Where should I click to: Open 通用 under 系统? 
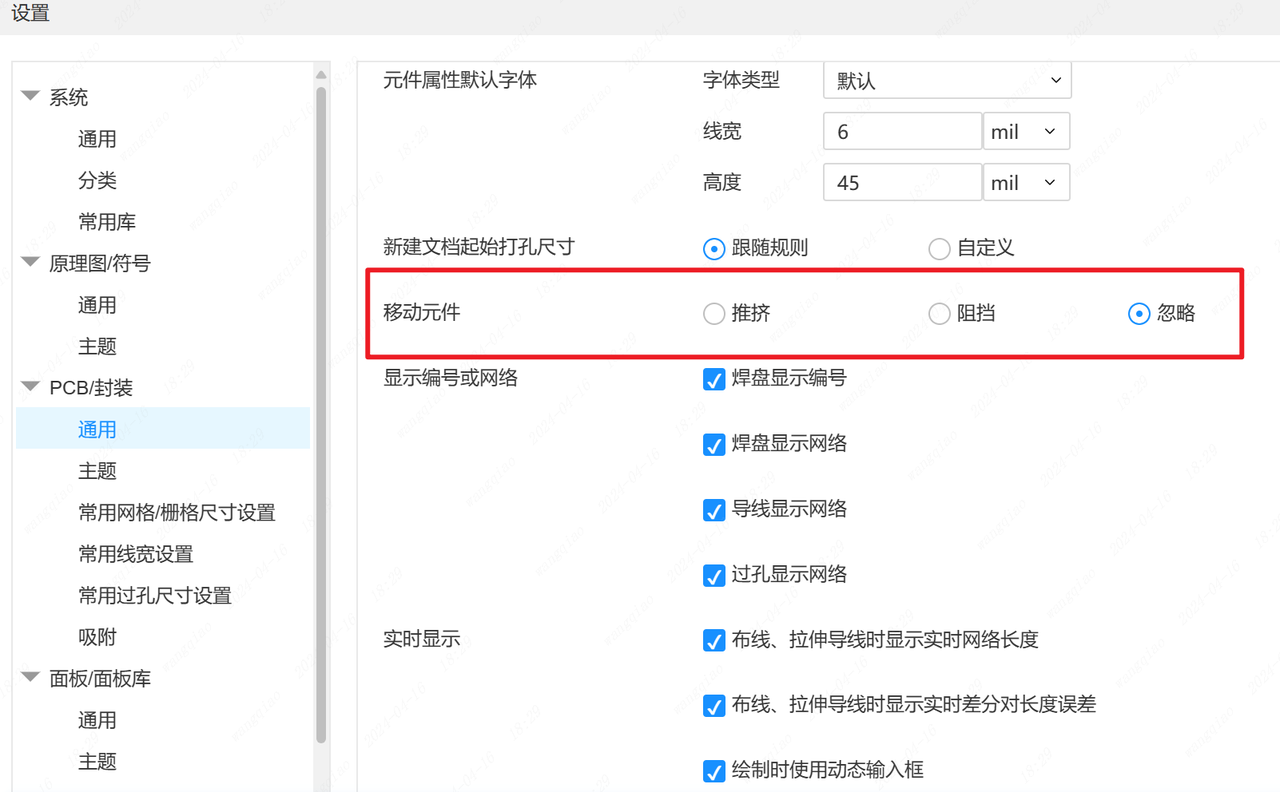(97, 139)
